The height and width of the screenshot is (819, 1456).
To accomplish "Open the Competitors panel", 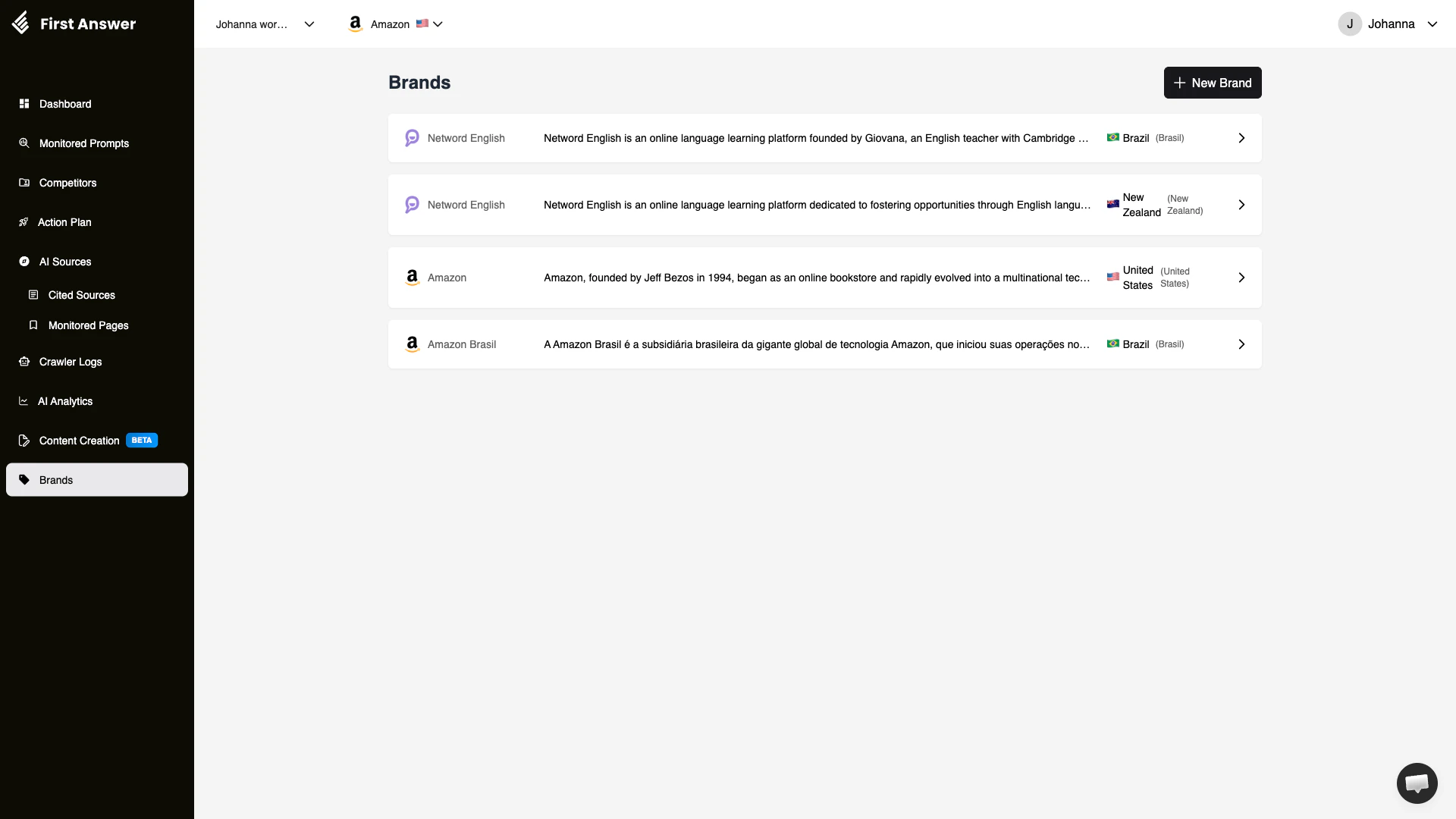I will click(x=67, y=183).
